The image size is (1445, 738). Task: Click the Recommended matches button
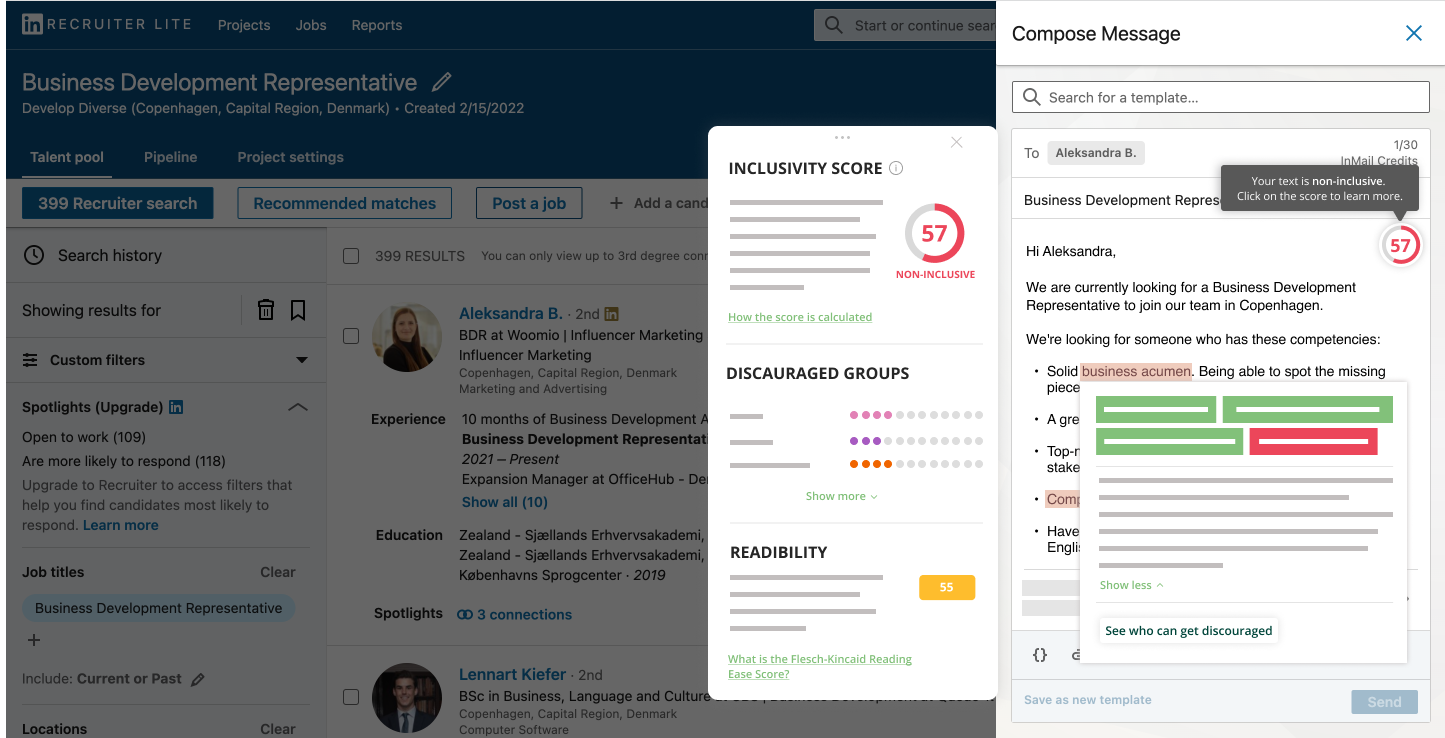pyautogui.click(x=345, y=203)
